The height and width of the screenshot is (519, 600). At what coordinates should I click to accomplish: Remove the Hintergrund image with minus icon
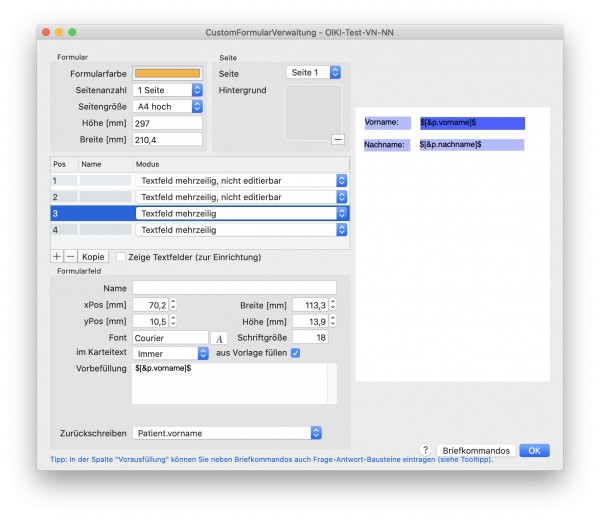tap(338, 140)
